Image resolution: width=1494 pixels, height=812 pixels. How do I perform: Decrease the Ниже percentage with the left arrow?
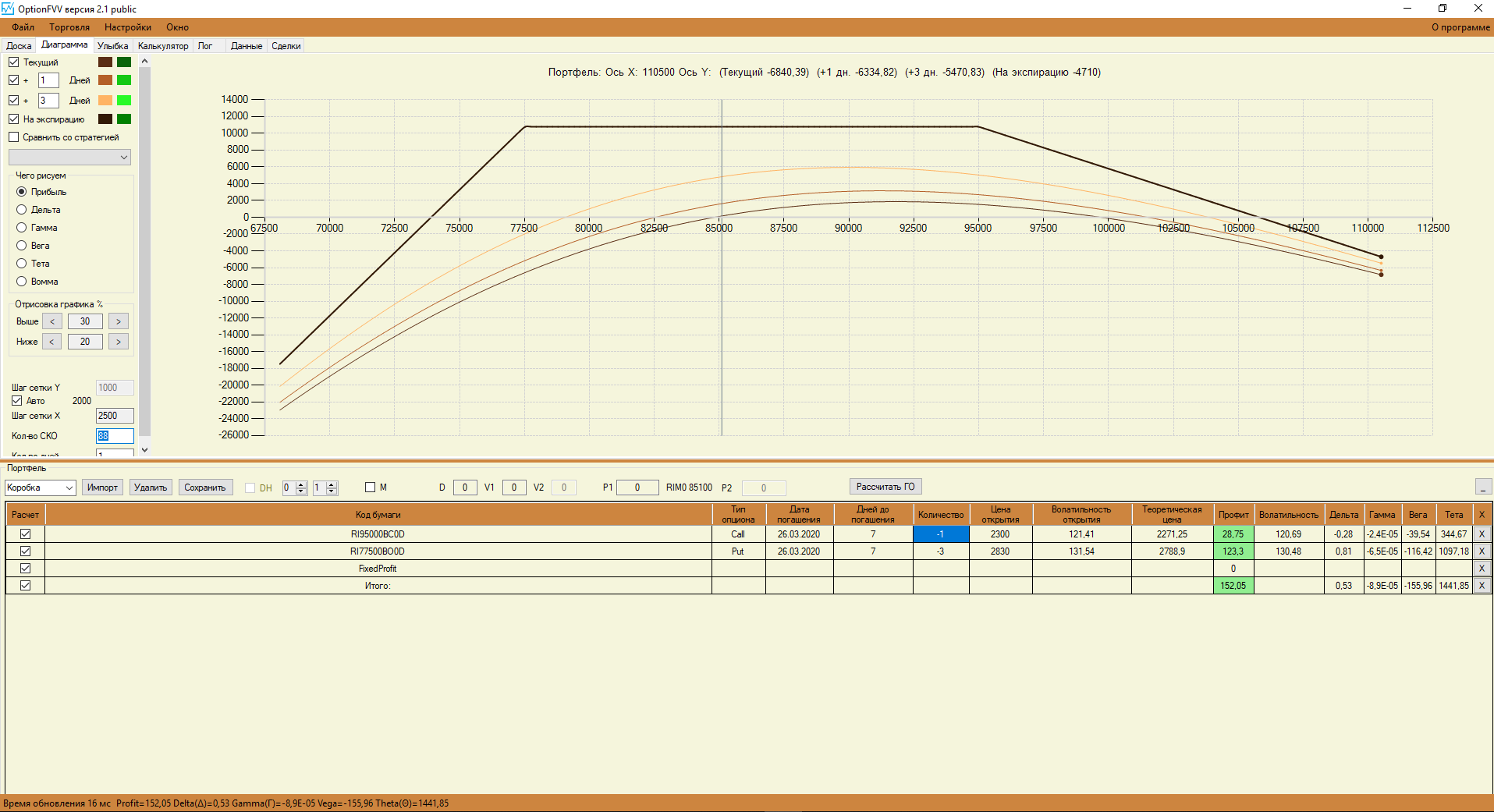tap(52, 342)
